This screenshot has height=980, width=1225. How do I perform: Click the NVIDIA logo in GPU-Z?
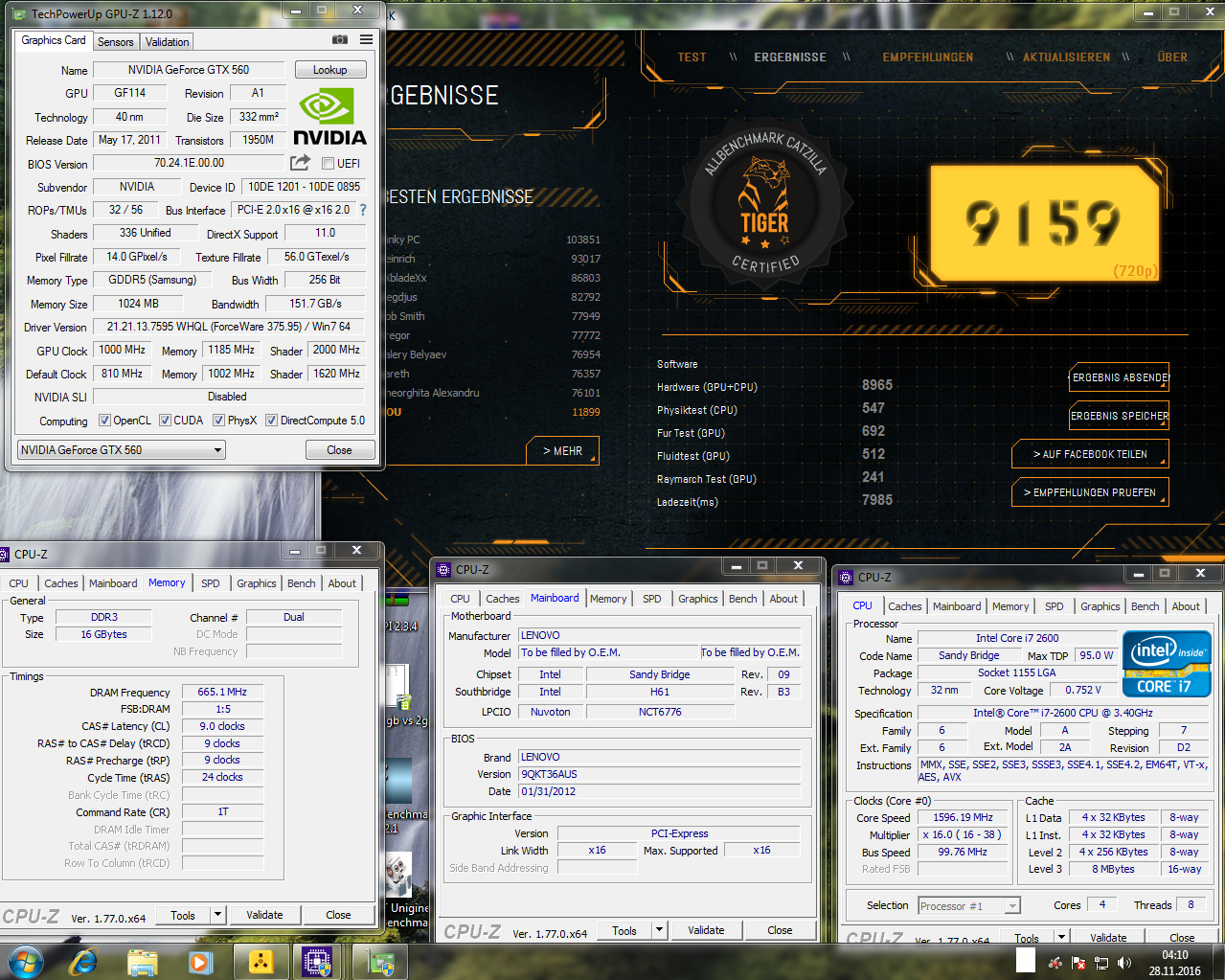coord(329,118)
